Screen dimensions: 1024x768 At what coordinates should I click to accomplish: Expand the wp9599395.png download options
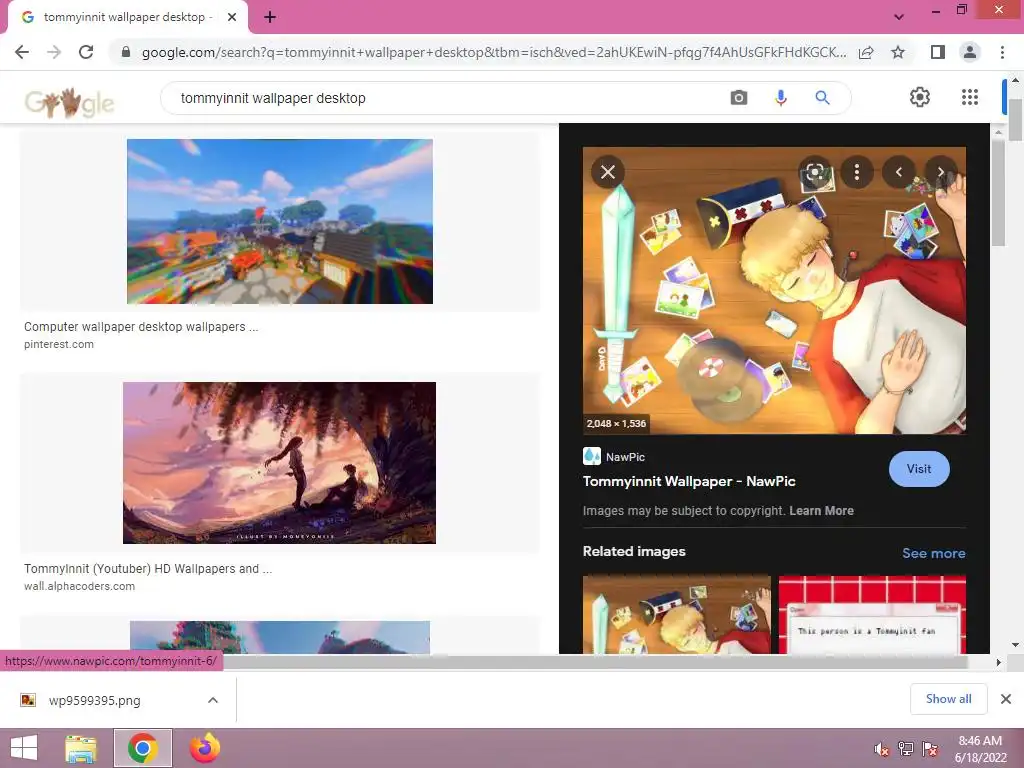[213, 700]
